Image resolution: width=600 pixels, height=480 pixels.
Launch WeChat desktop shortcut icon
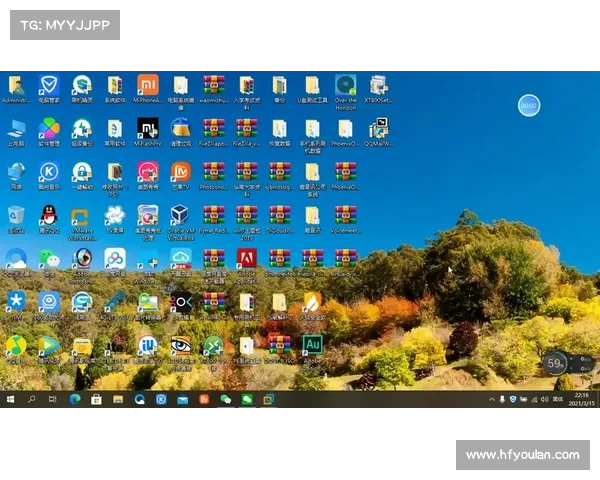click(x=49, y=259)
